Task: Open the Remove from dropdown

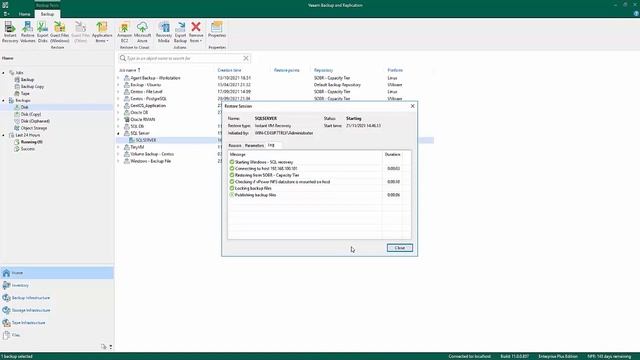Action: pos(196,32)
